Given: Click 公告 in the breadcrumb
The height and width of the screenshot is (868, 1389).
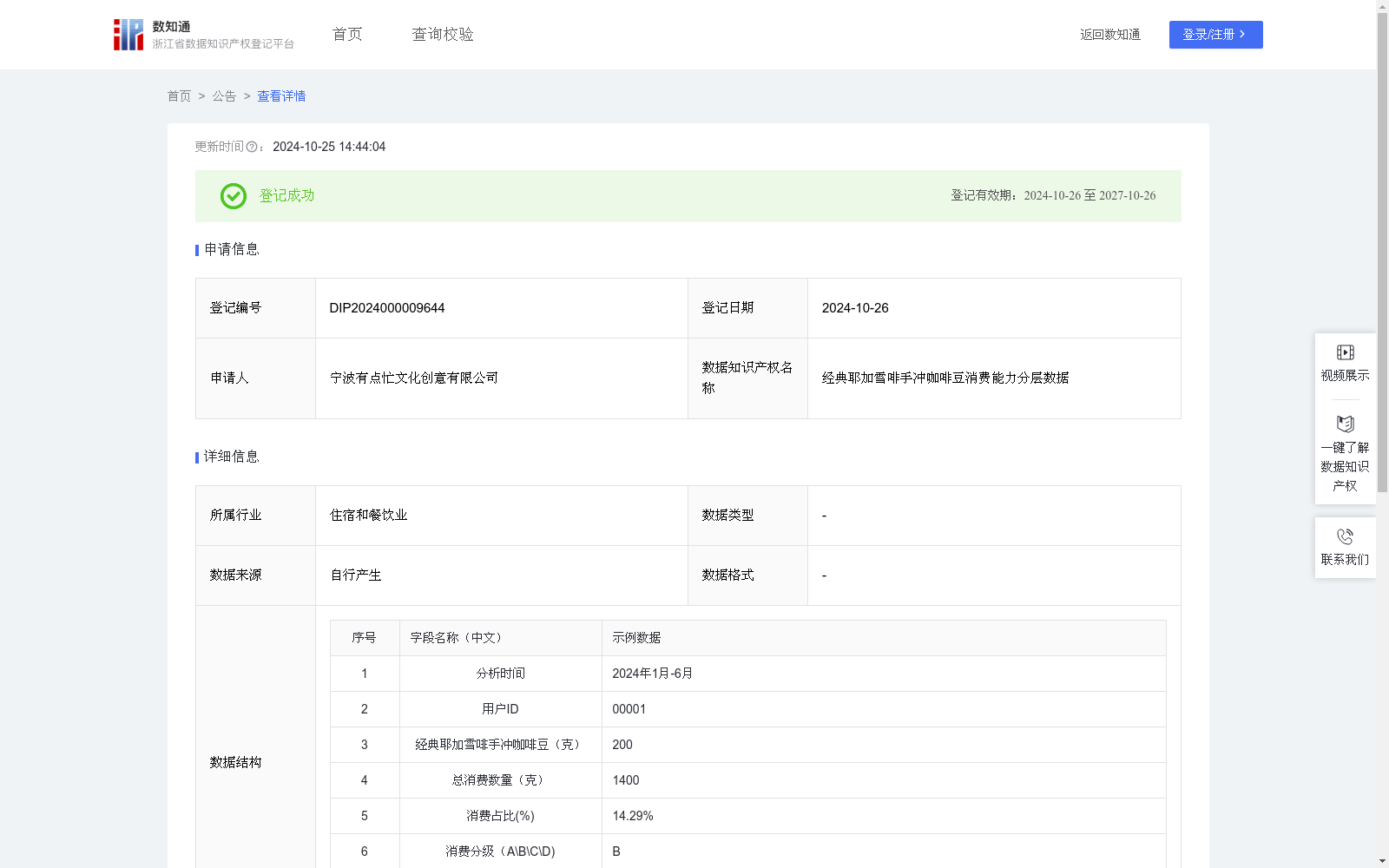Looking at the screenshot, I should tap(224, 96).
